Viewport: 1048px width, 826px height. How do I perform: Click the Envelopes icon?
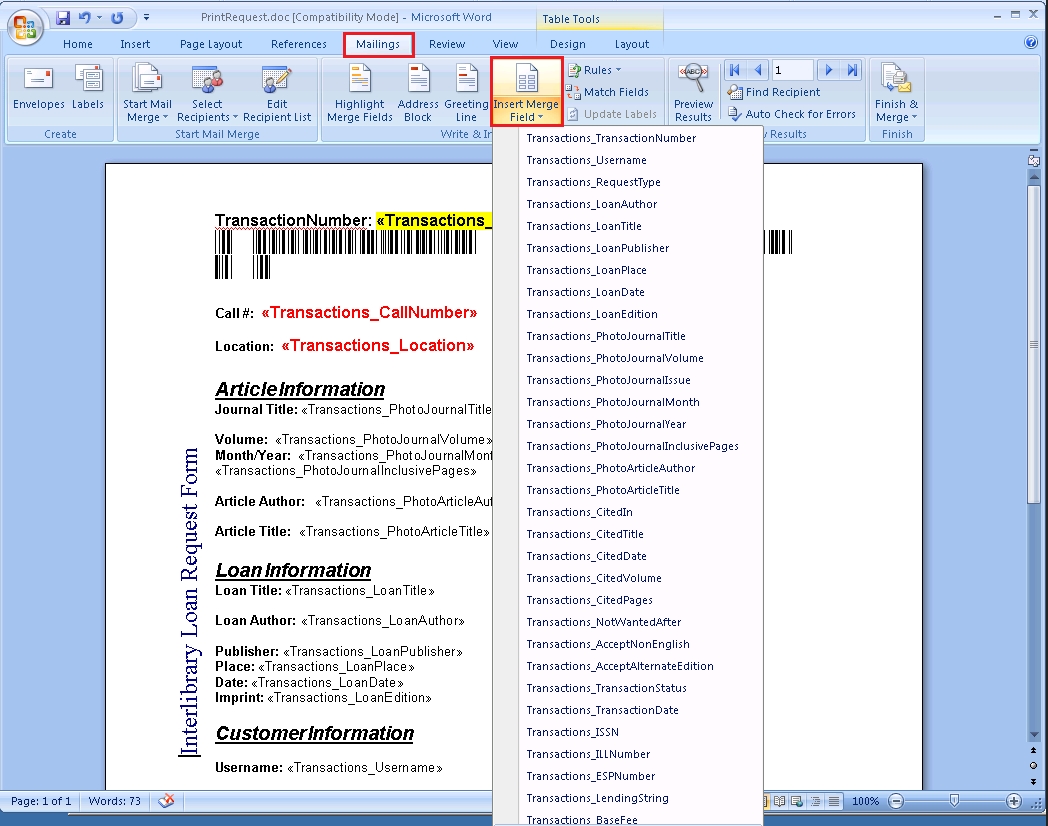38,80
